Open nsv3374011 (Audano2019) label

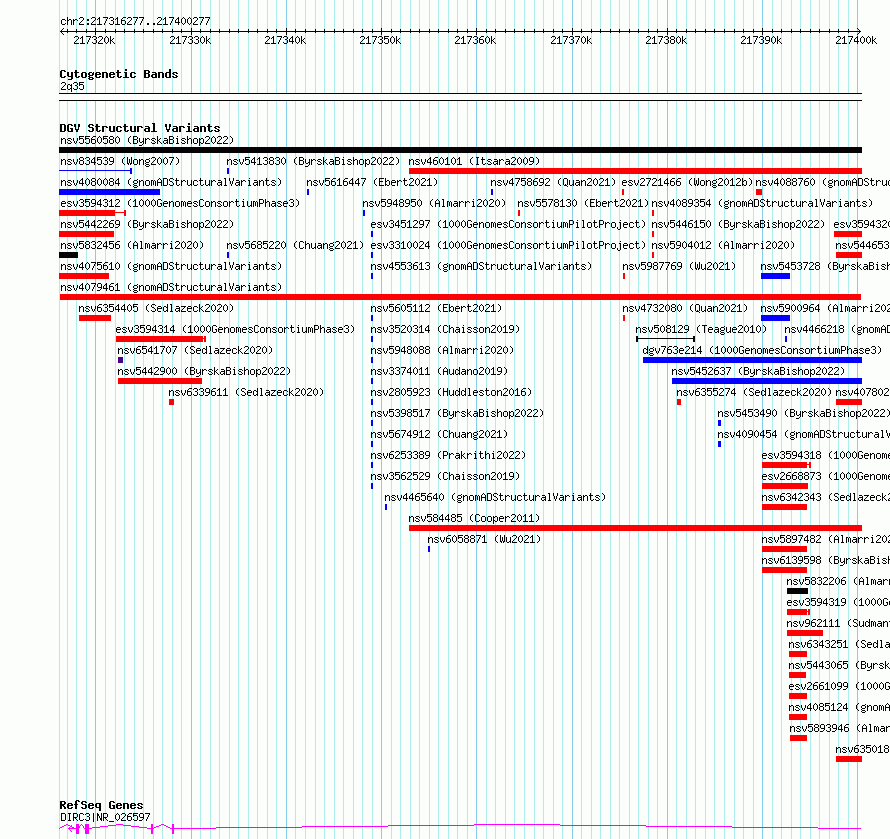(x=439, y=371)
